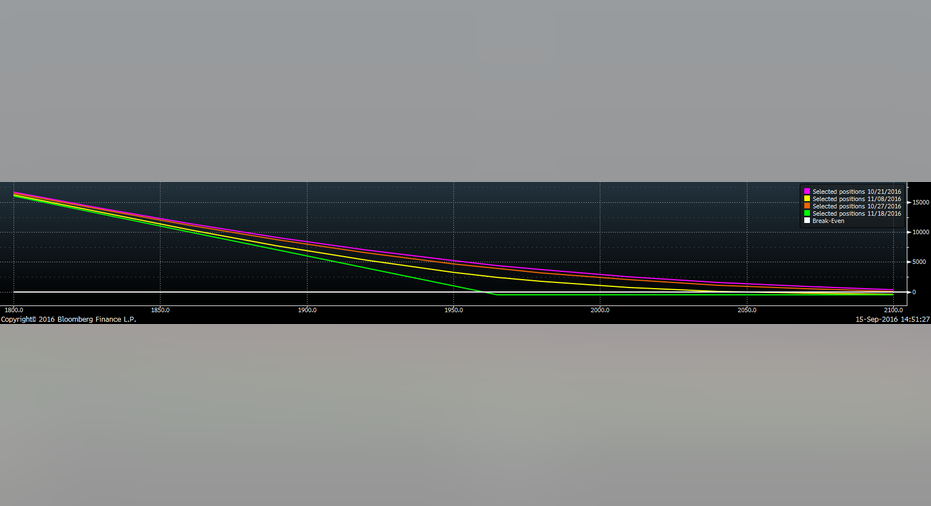Click the white Break-Even legend swatch

(x=807, y=220)
